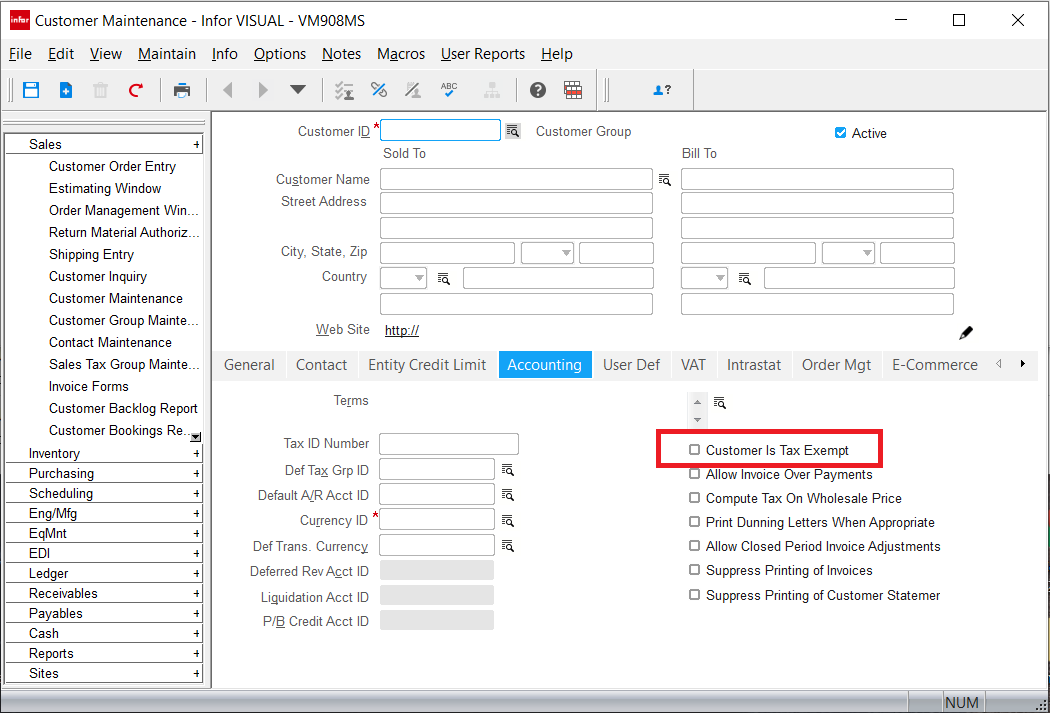Viewport: 1050px width, 713px height.
Task: Open Terms lookup browse icon
Action: [x=719, y=402]
